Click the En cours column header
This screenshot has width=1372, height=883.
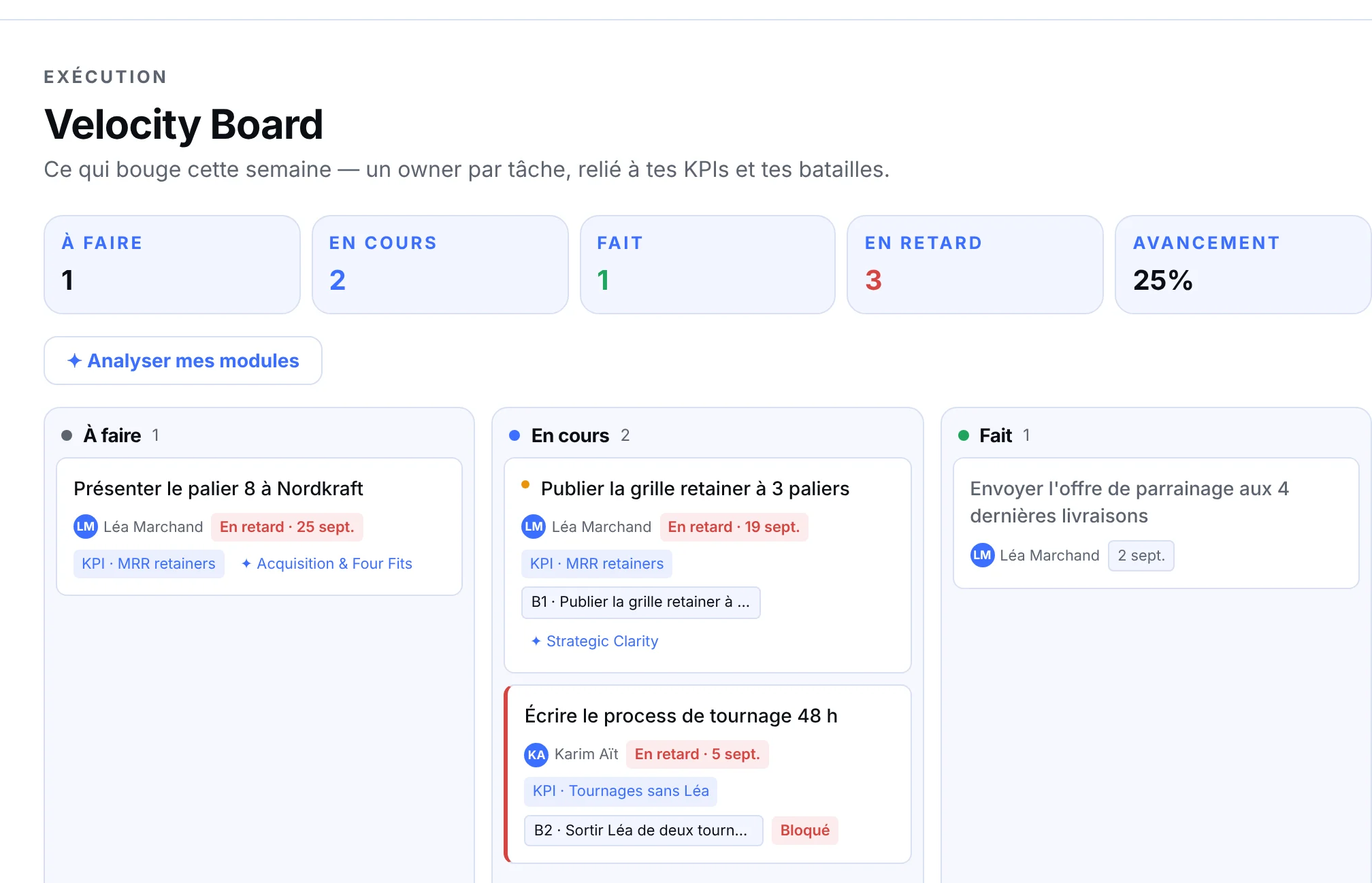click(x=570, y=435)
